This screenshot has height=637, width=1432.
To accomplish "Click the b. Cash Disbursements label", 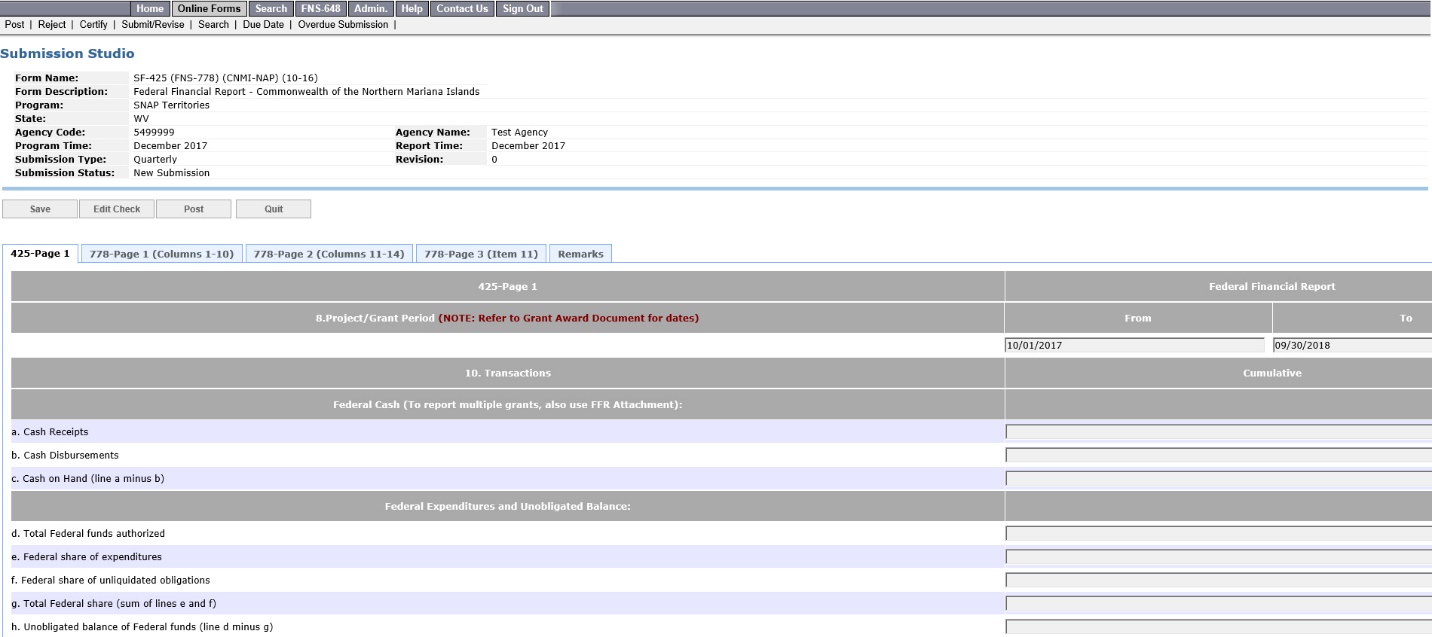I will click(x=65, y=455).
